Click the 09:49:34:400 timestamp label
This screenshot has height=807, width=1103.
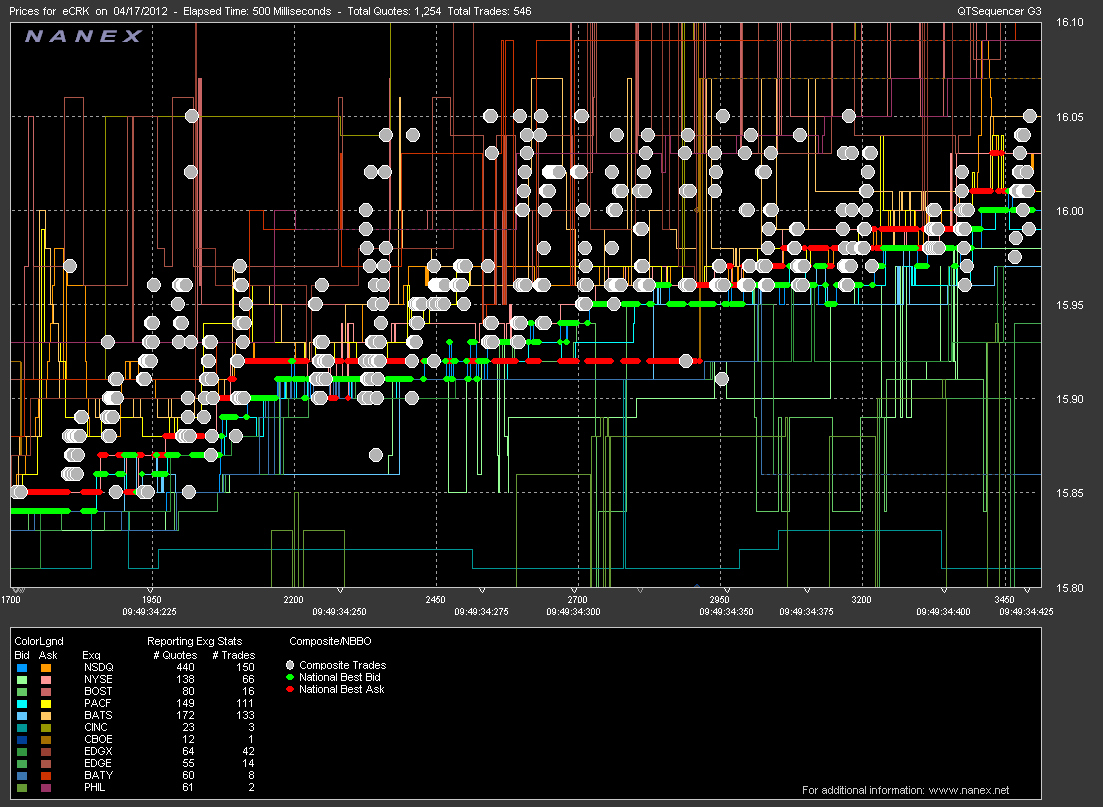[943, 611]
